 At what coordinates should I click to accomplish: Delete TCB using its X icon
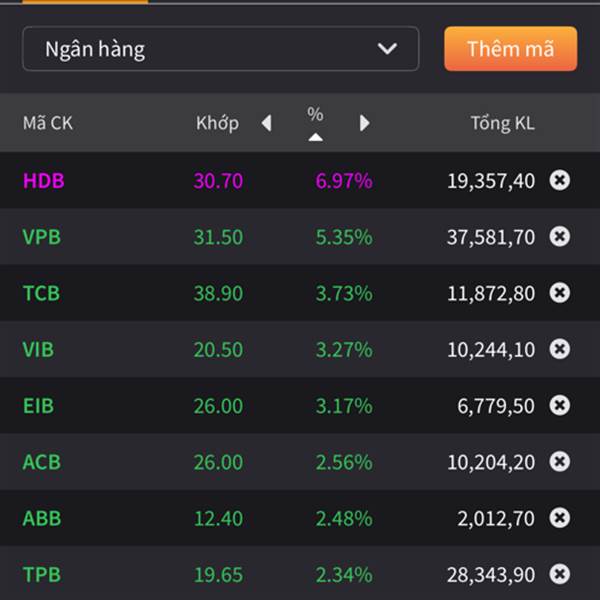560,293
